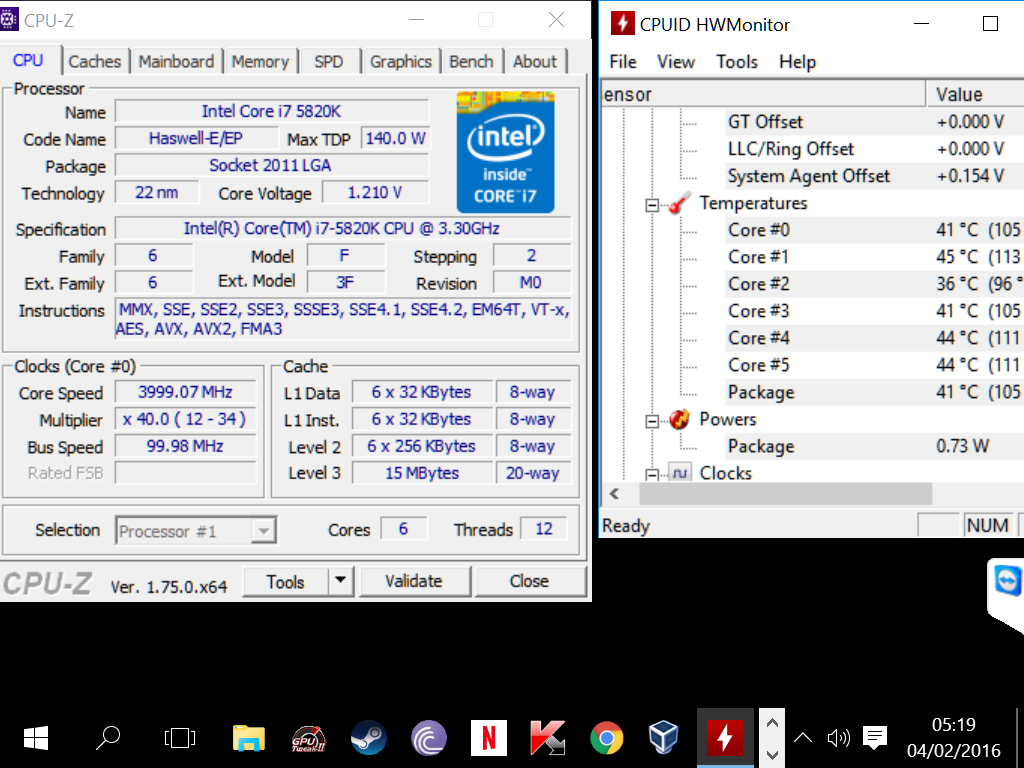
Task: Click the Validate button
Action: 414,581
